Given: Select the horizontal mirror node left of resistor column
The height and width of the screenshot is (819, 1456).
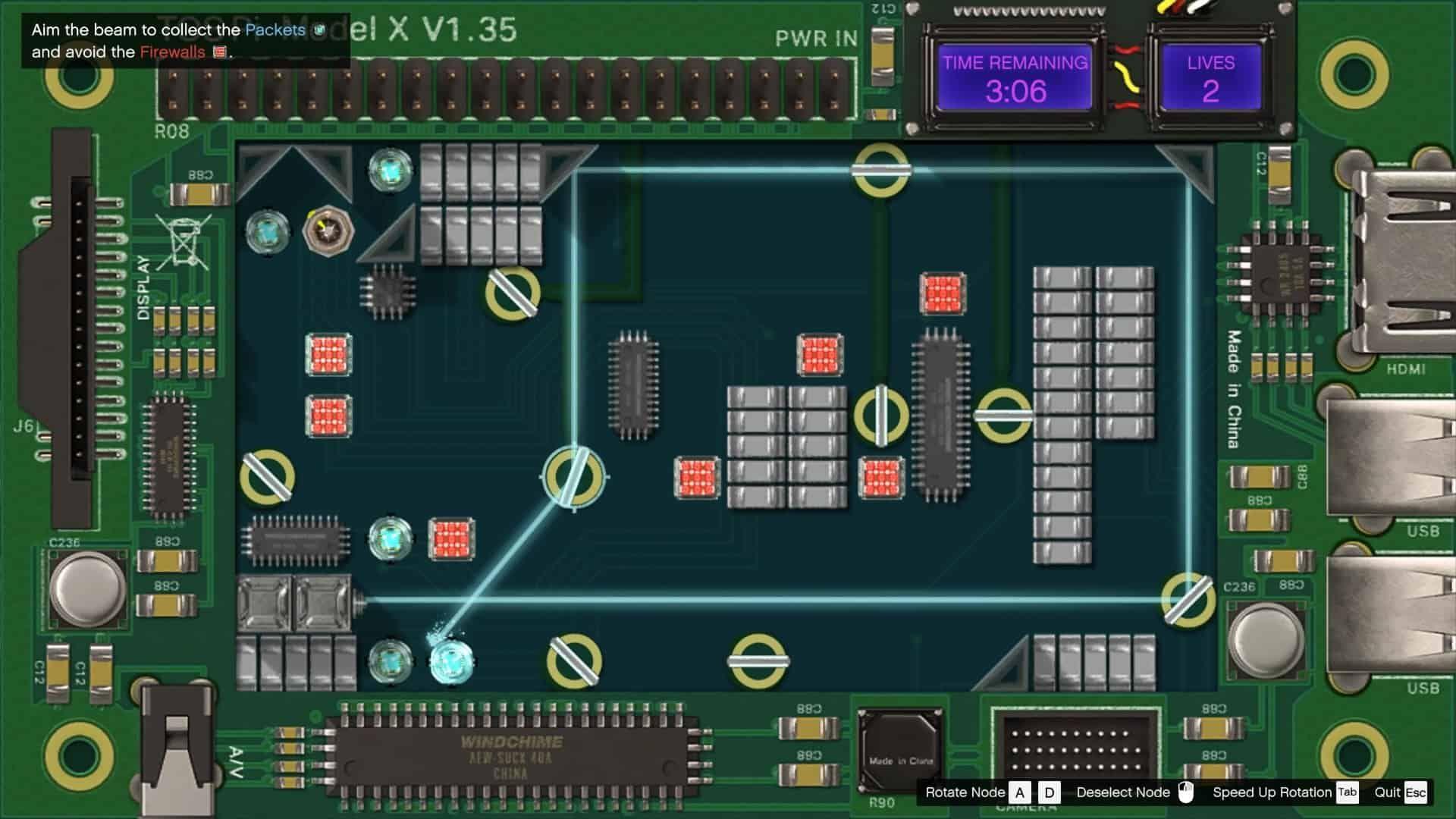Looking at the screenshot, I should tap(1003, 415).
